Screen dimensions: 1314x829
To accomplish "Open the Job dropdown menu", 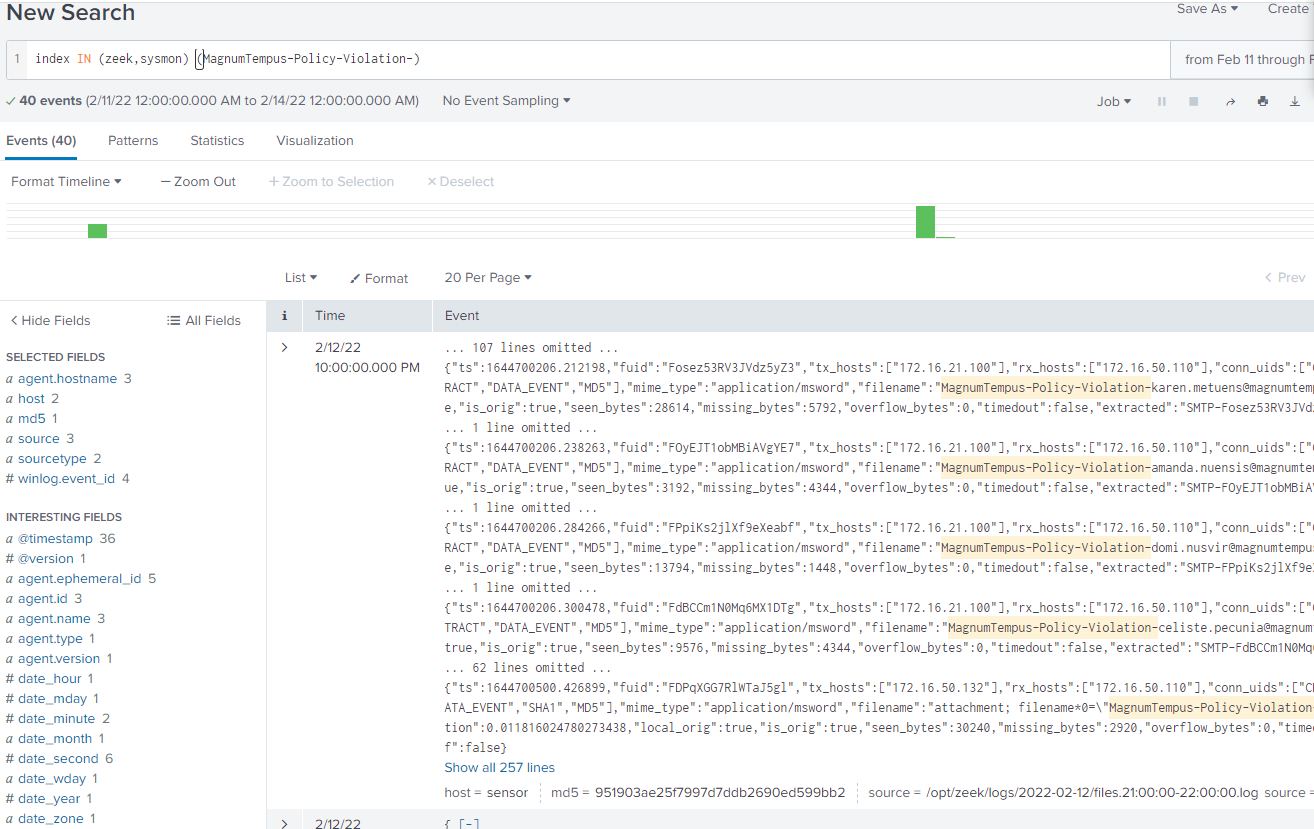I will pyautogui.click(x=1114, y=101).
